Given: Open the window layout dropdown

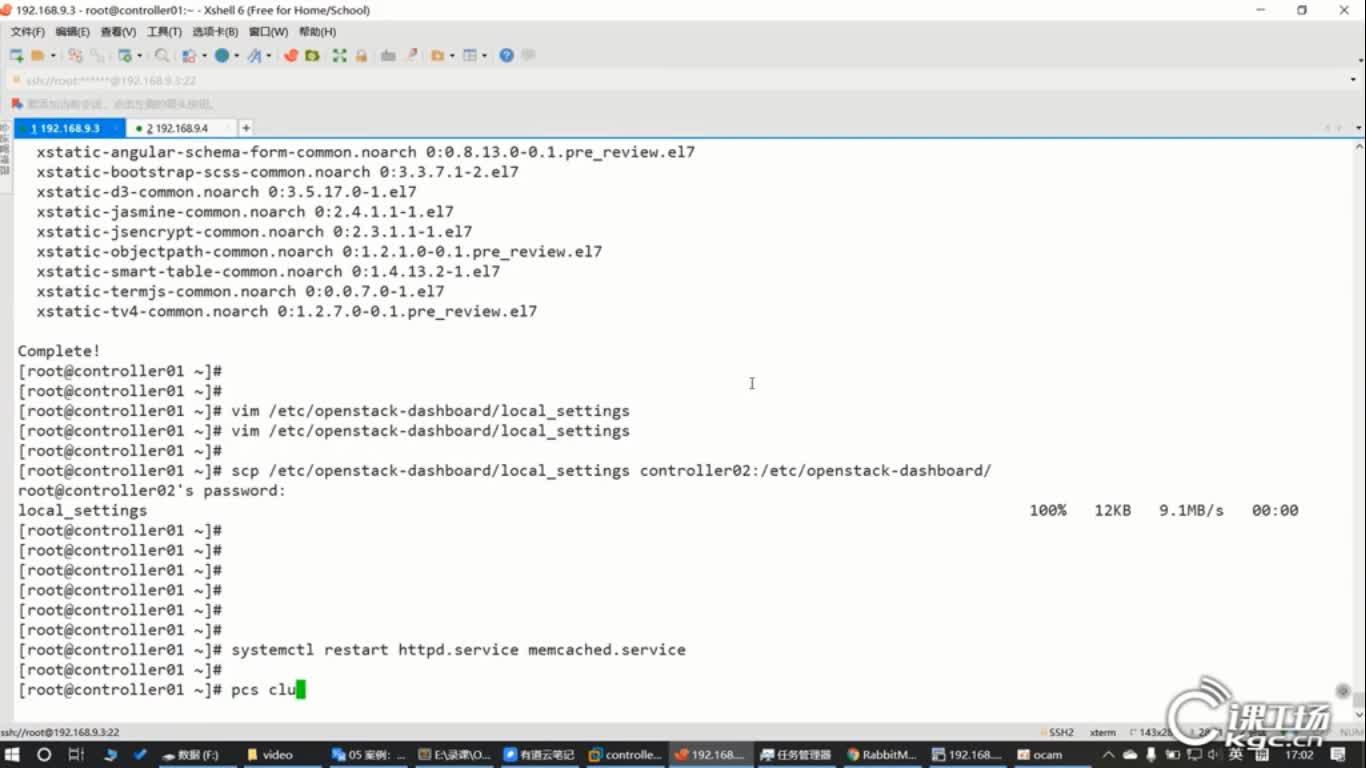Looking at the screenshot, I should (483, 55).
